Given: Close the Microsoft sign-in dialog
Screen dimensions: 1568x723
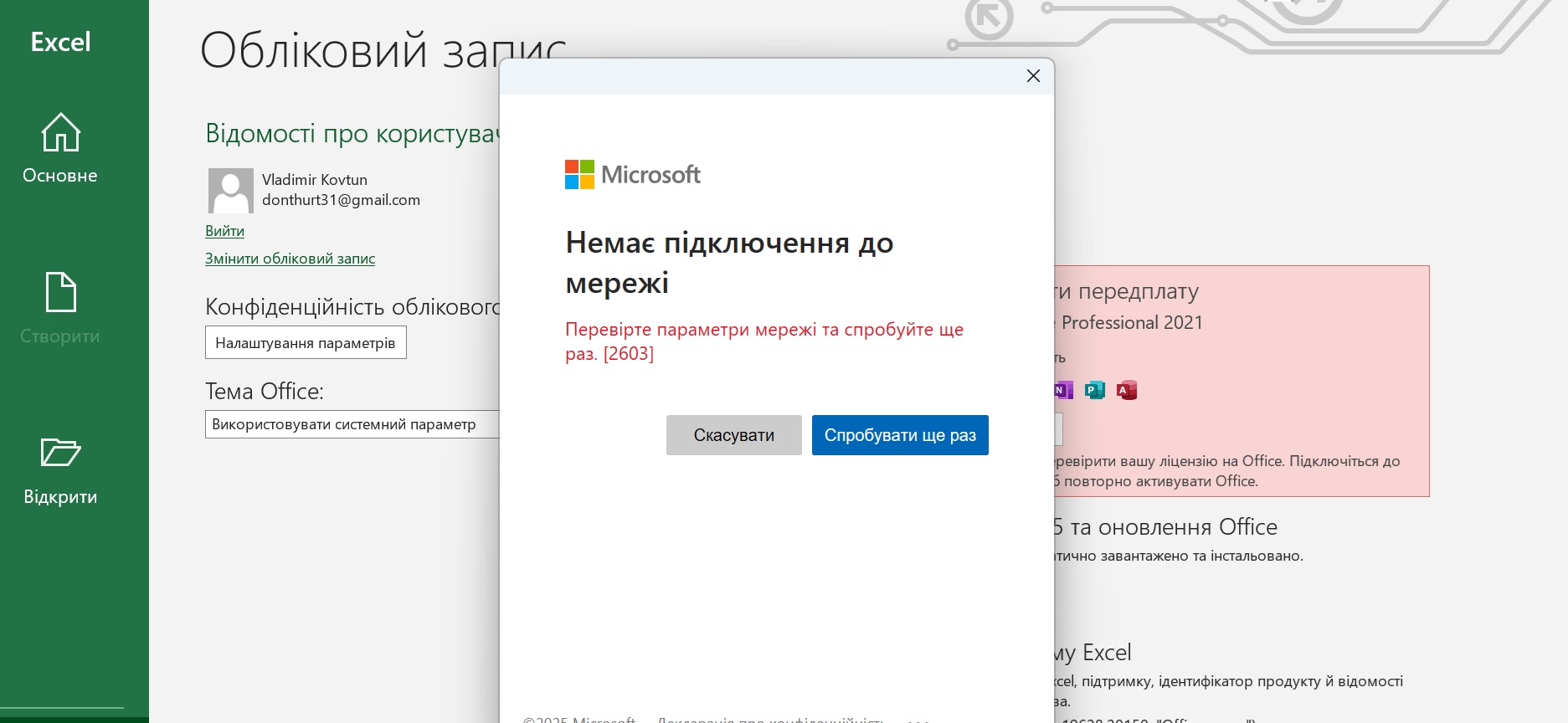Looking at the screenshot, I should (x=1033, y=76).
